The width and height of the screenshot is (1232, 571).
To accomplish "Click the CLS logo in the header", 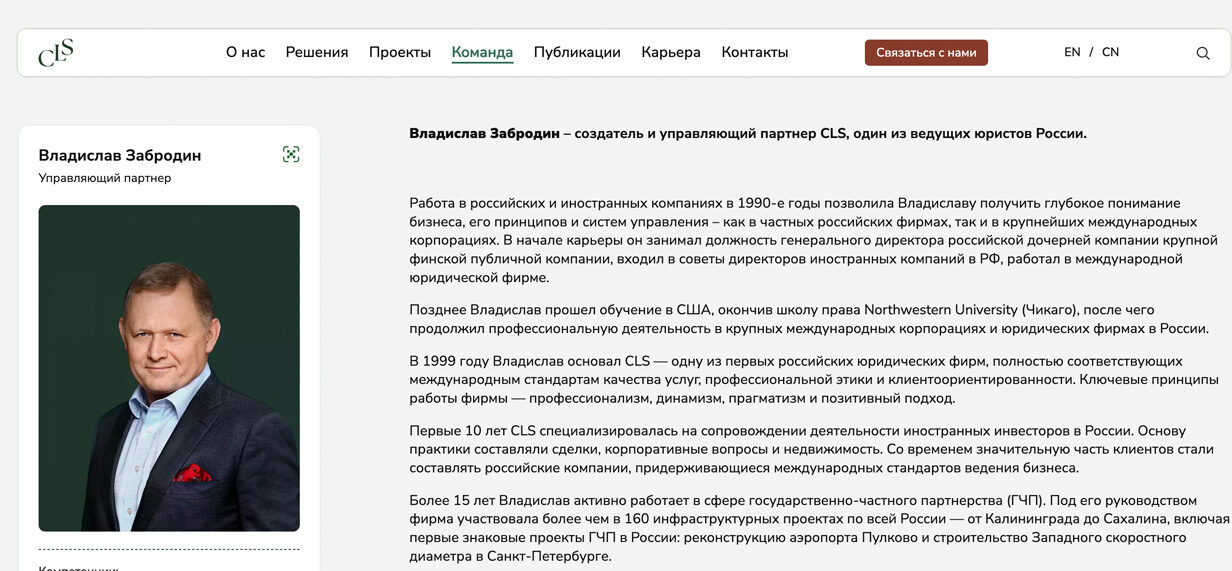I will (x=56, y=52).
